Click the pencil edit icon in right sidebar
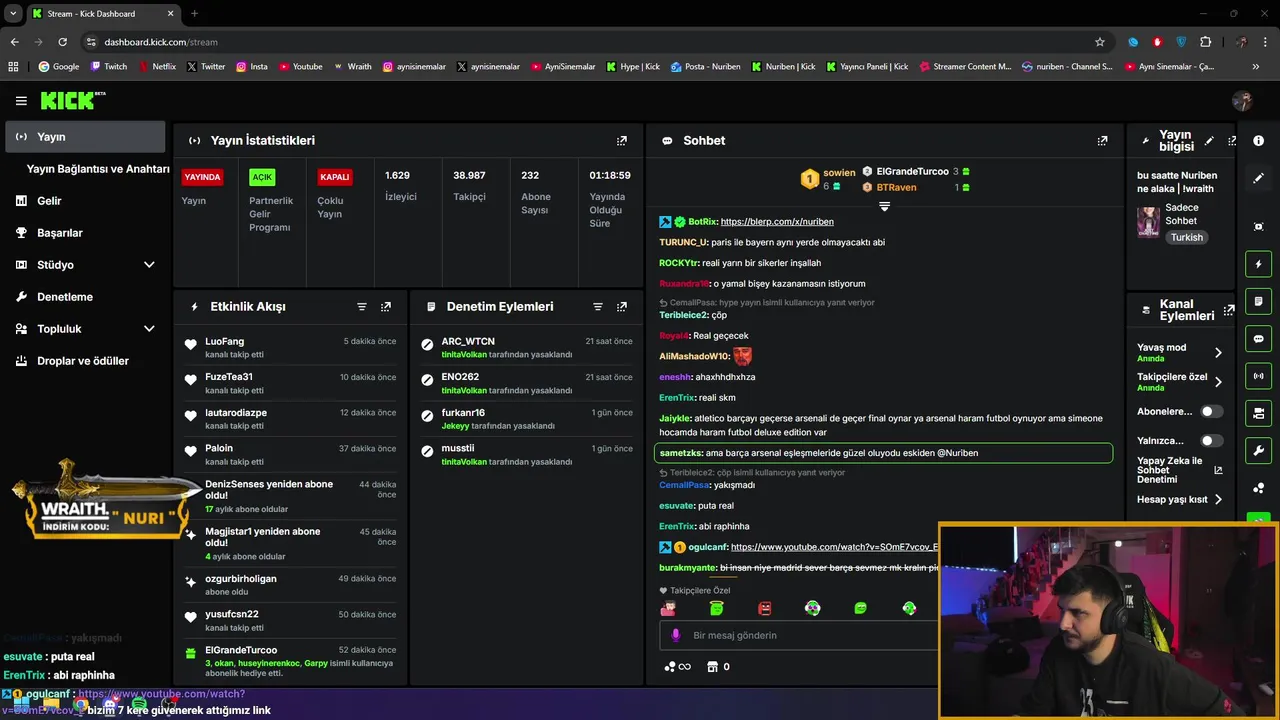 point(1258,178)
